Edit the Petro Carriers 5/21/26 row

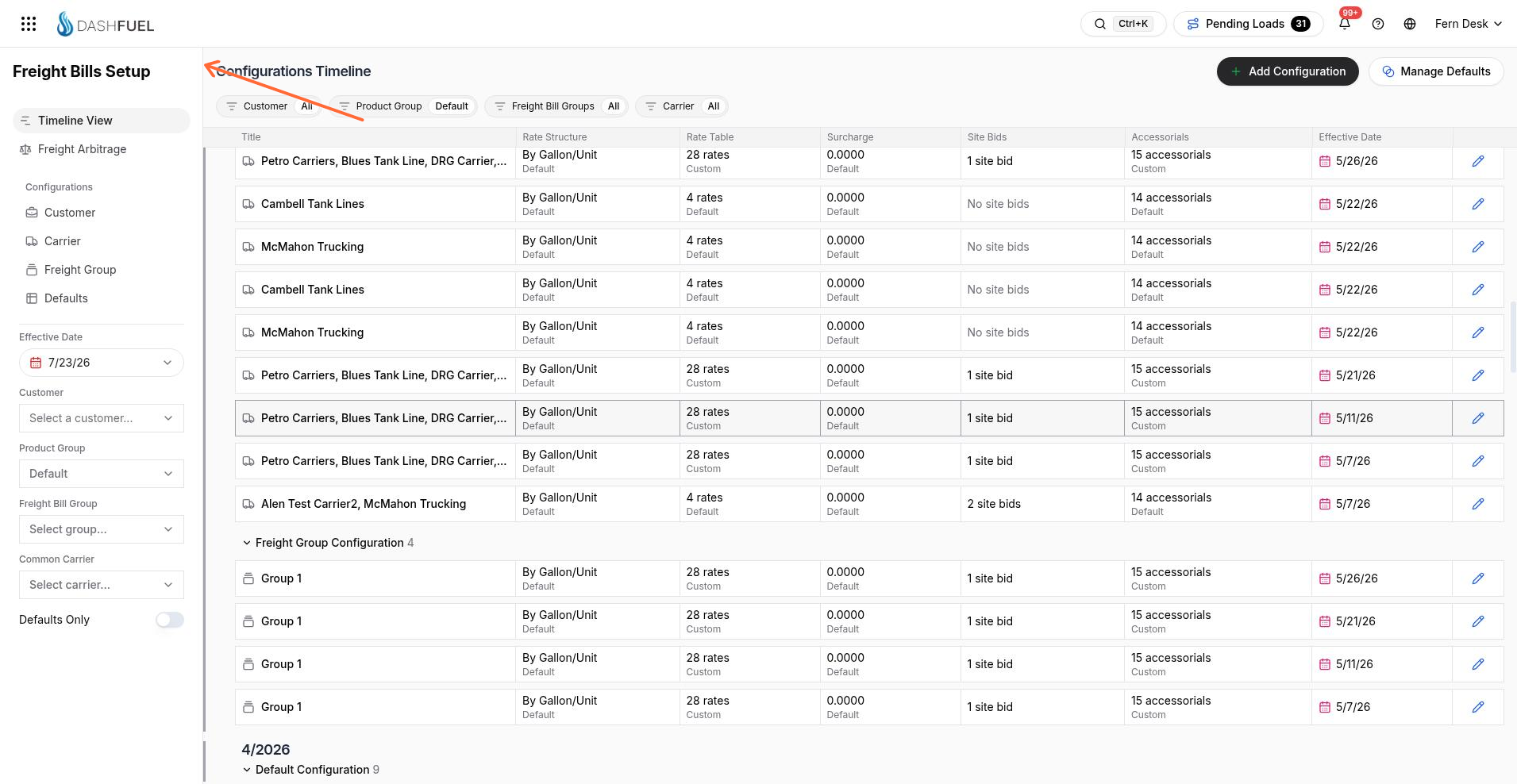pyautogui.click(x=1478, y=375)
